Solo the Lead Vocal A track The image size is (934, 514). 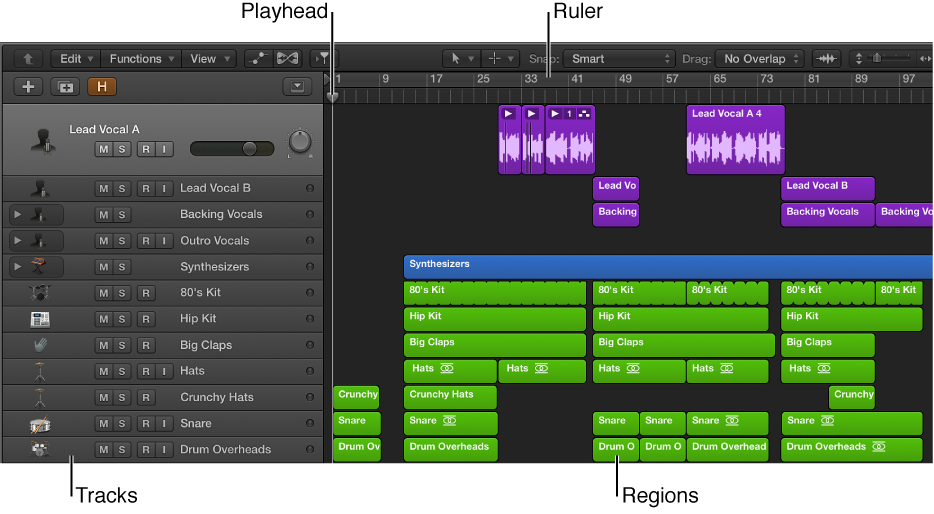(122, 149)
